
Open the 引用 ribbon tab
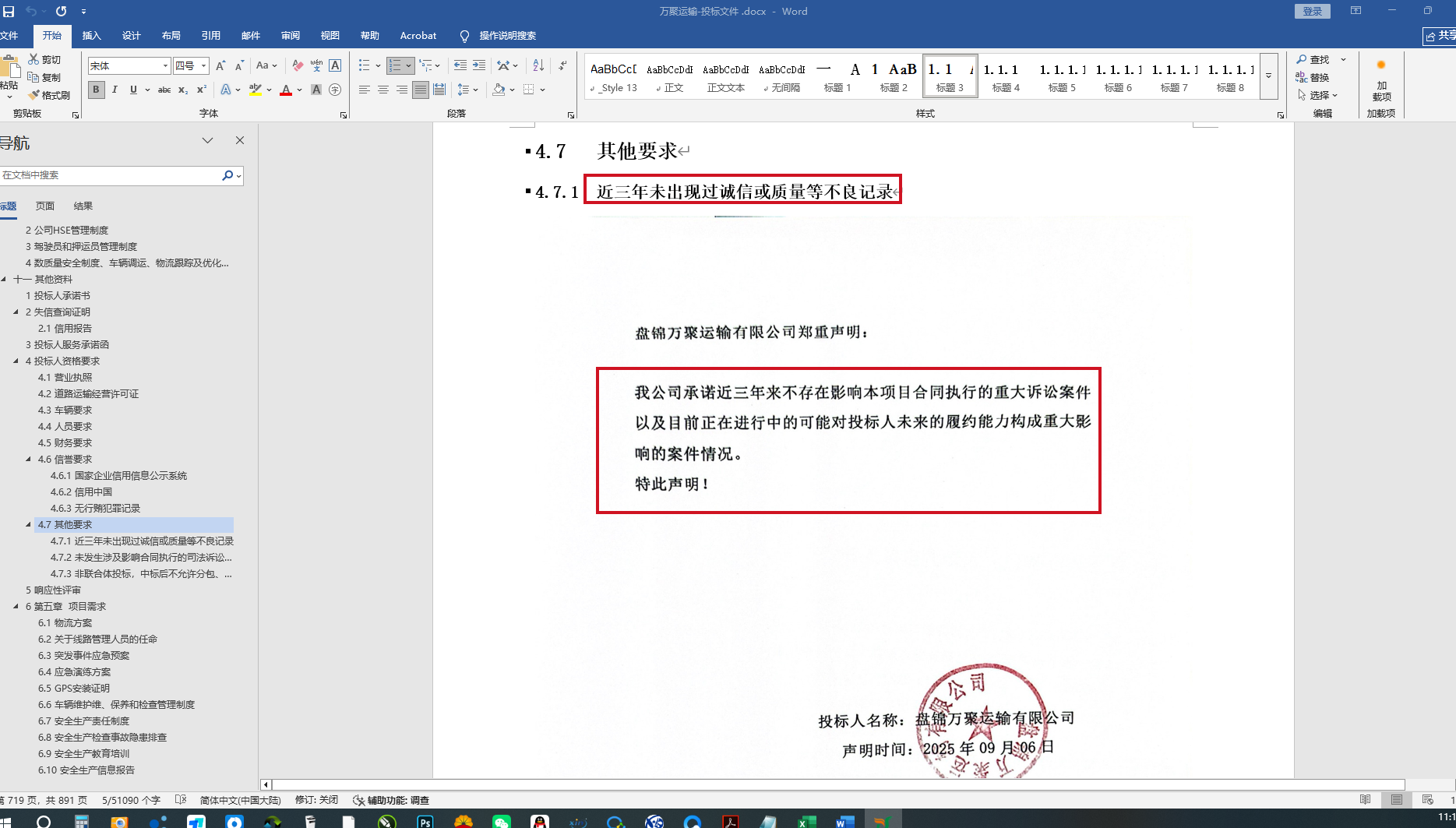point(211,36)
